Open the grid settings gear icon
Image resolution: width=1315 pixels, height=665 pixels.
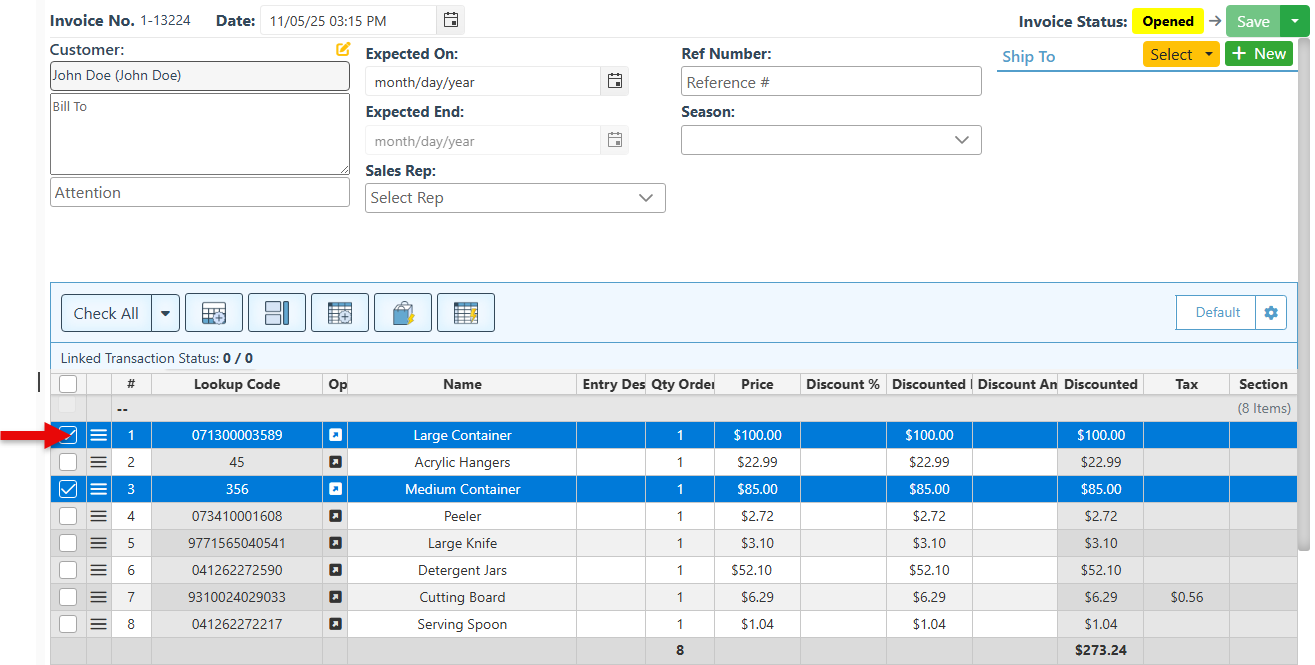pyautogui.click(x=1271, y=313)
